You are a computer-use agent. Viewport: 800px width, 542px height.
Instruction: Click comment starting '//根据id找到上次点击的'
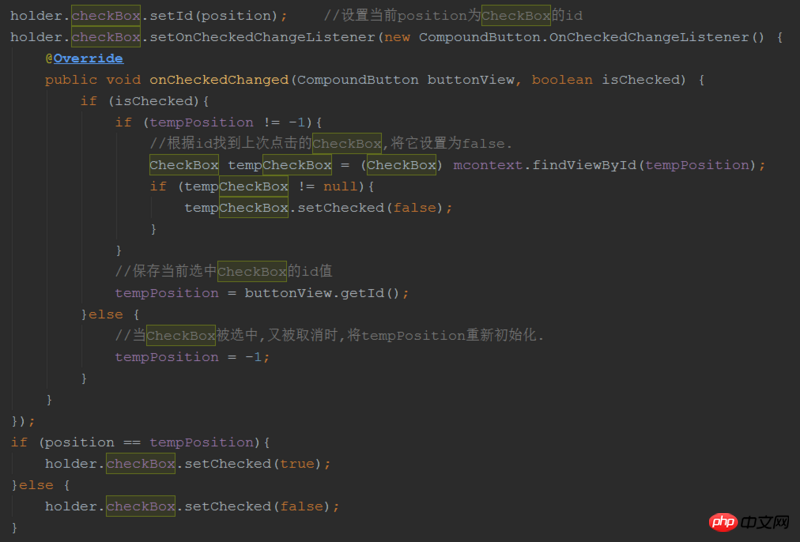coord(331,144)
